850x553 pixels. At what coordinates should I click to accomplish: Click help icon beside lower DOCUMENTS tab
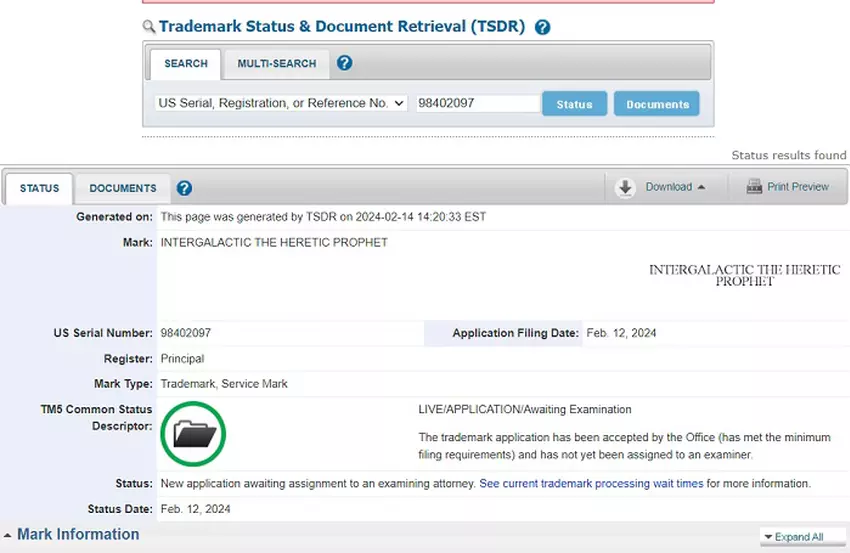click(184, 188)
